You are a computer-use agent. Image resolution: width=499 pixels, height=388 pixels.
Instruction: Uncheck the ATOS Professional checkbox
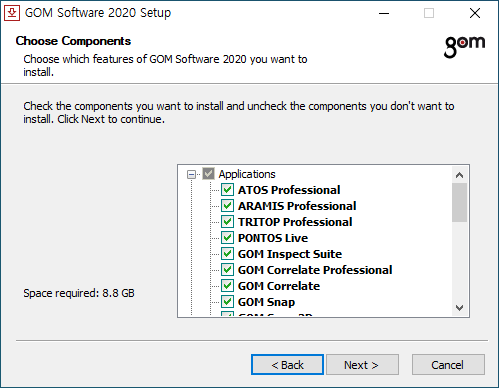228,190
